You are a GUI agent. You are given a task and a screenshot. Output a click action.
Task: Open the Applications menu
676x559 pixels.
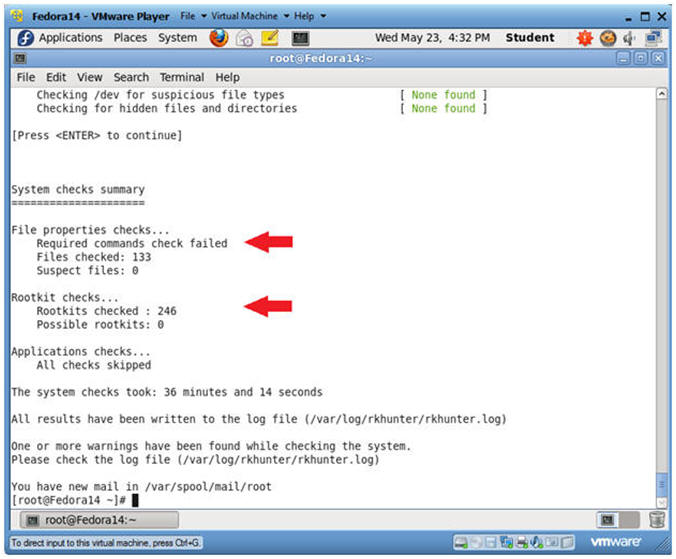(x=71, y=38)
